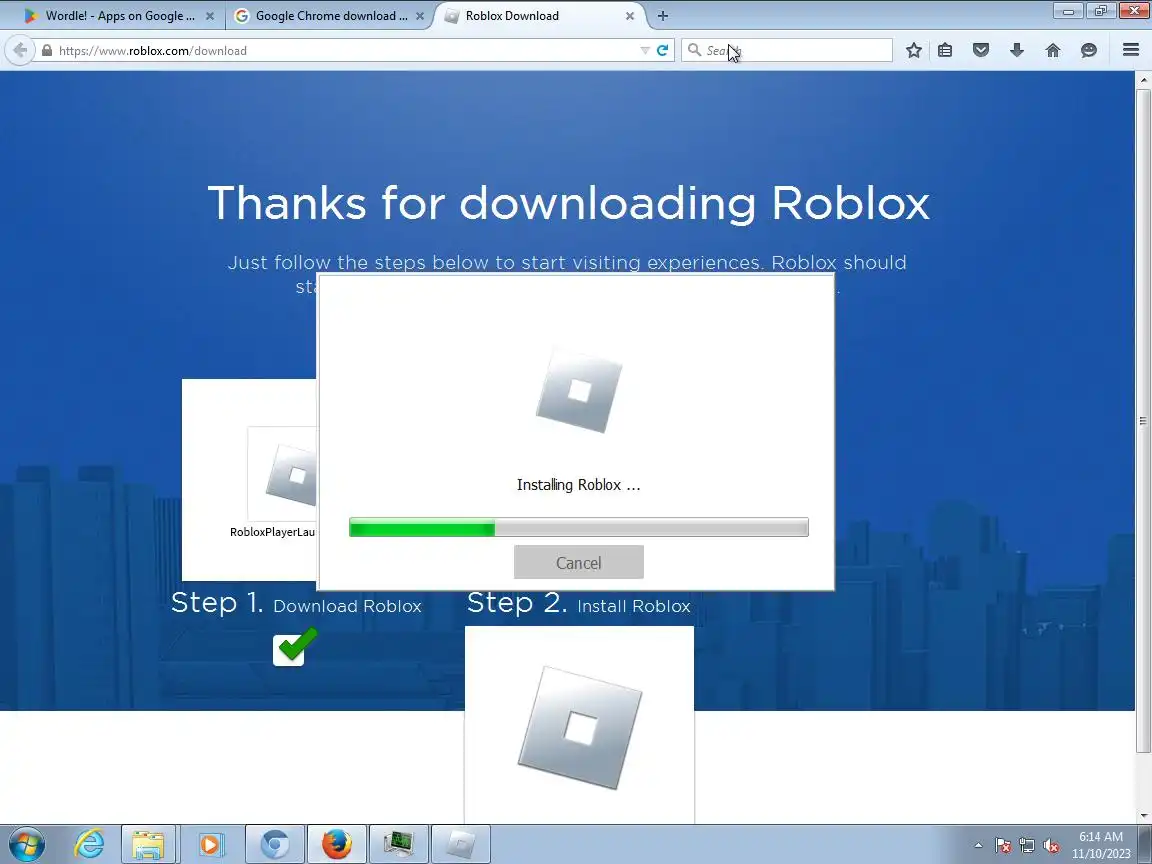Close the Roblox Download tab

click(630, 15)
